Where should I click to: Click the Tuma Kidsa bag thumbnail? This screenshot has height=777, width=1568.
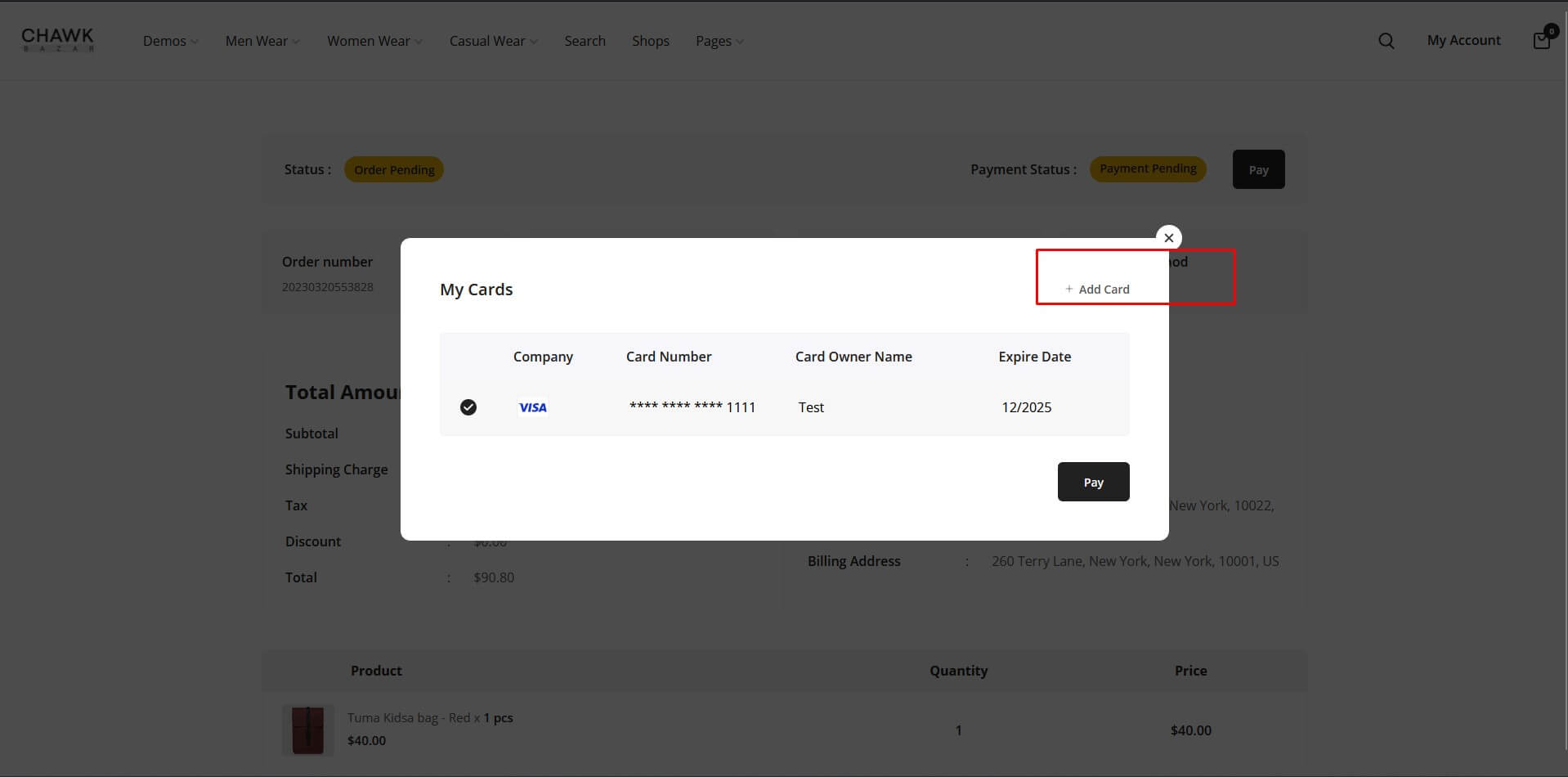tap(308, 730)
